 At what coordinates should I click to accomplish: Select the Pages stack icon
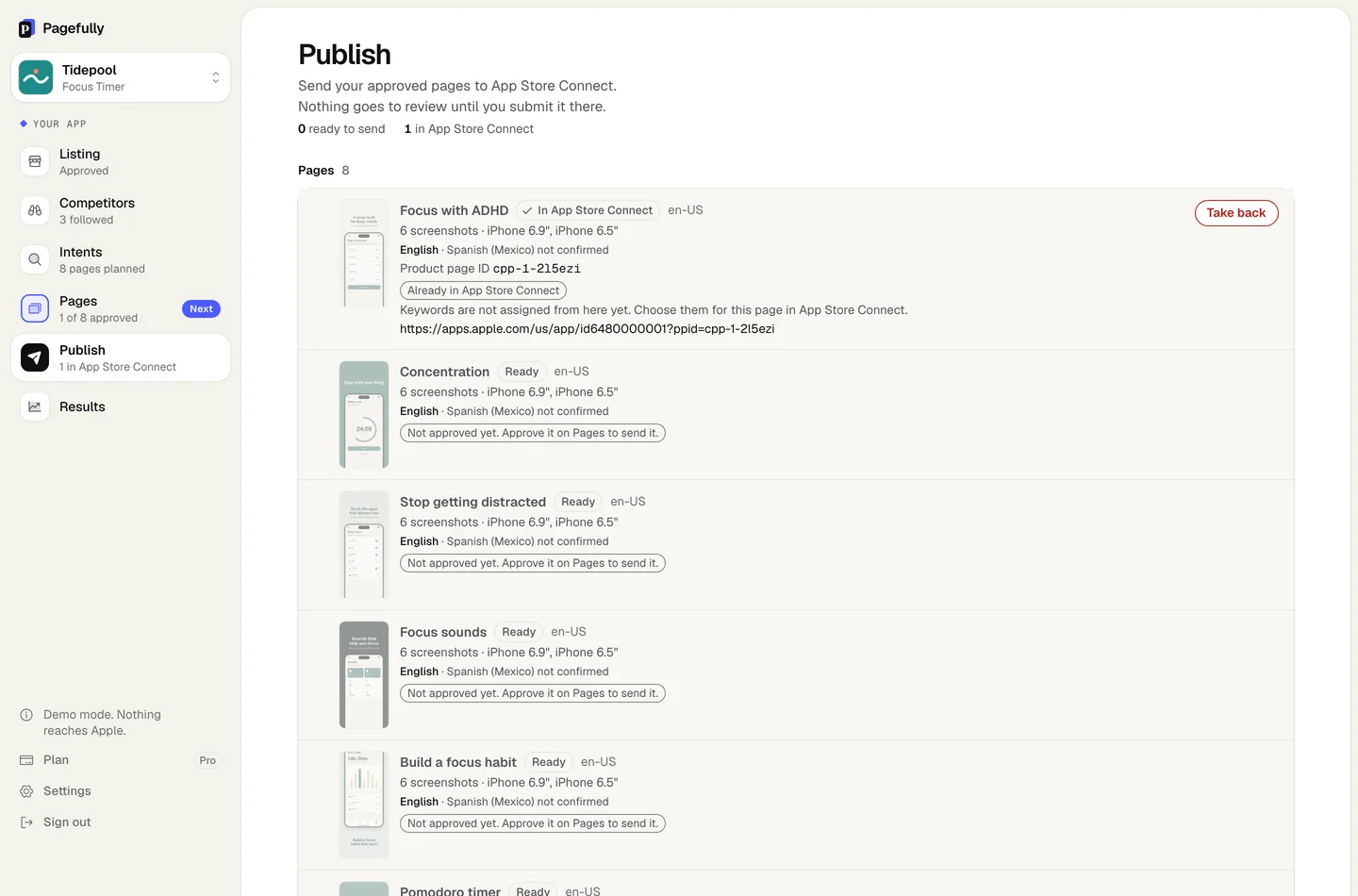pos(35,308)
